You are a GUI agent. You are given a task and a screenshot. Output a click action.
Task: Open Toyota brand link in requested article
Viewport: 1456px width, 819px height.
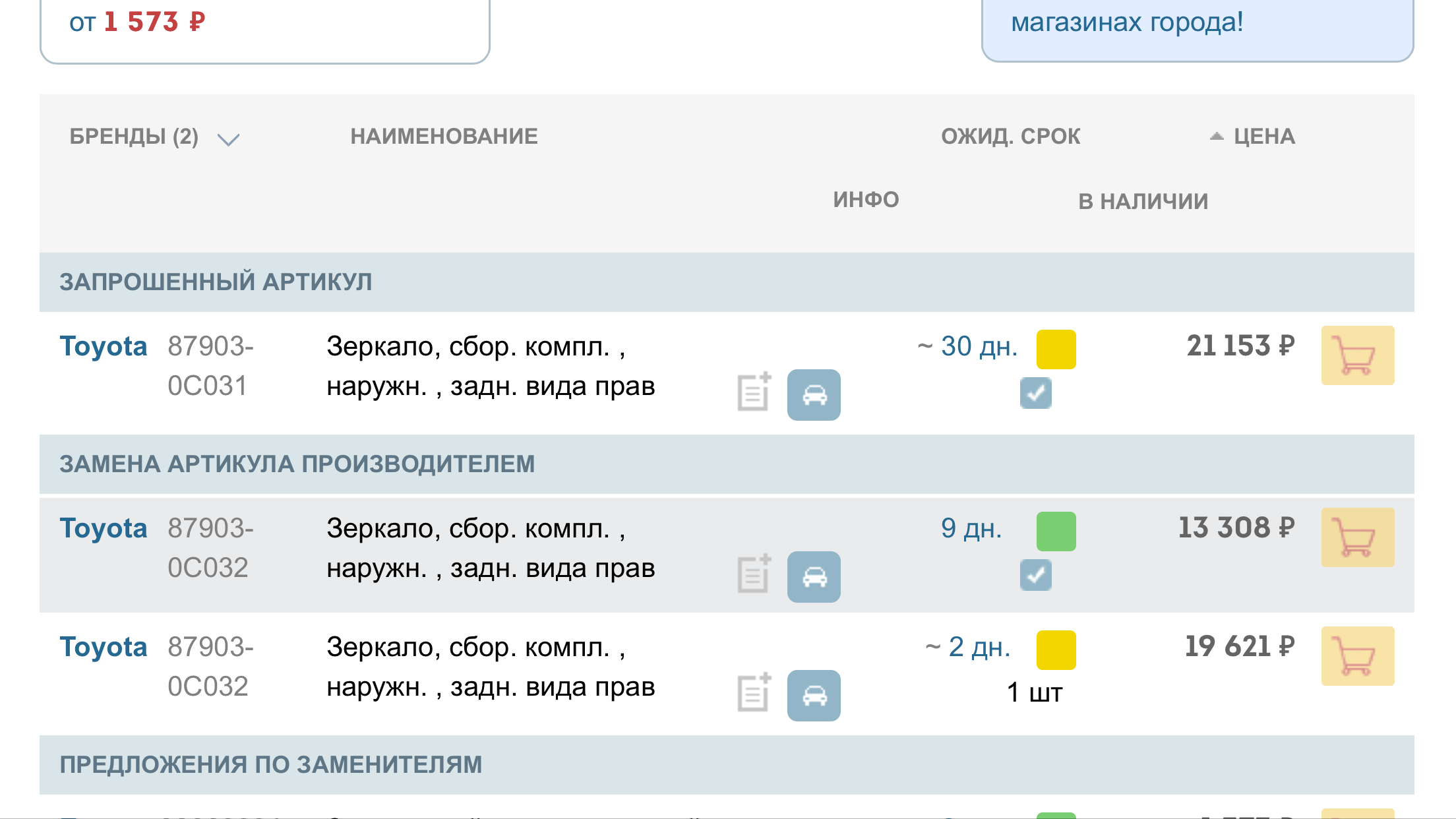[104, 346]
